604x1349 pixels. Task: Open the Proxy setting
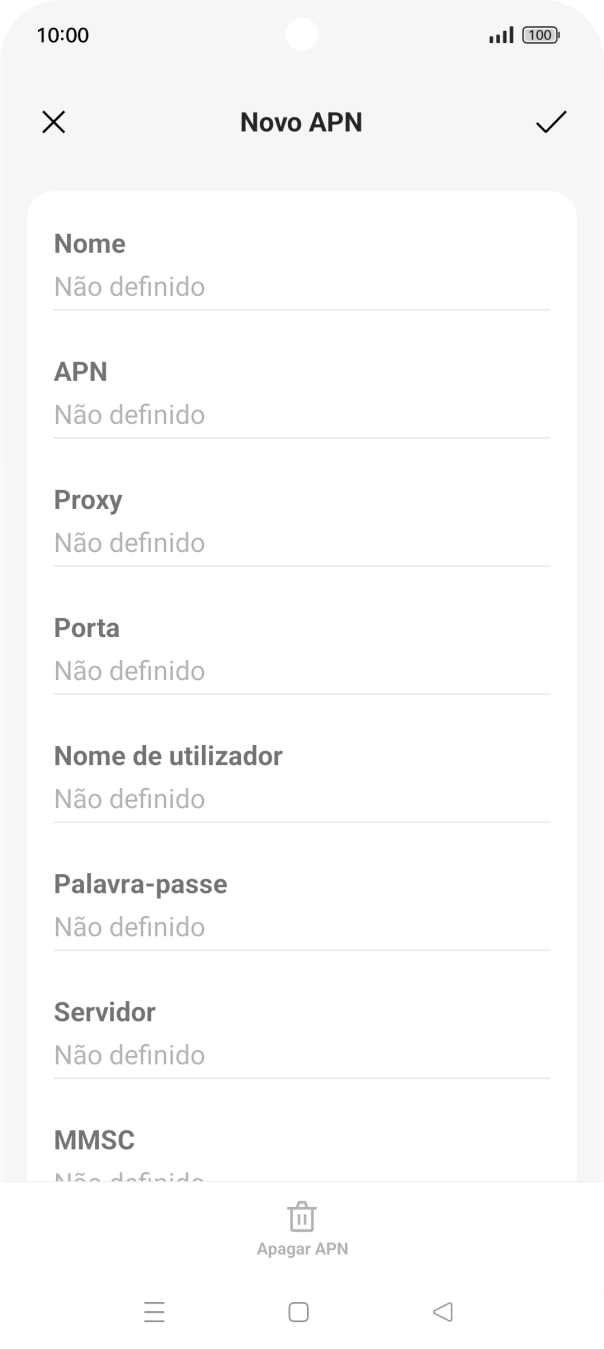click(301, 522)
